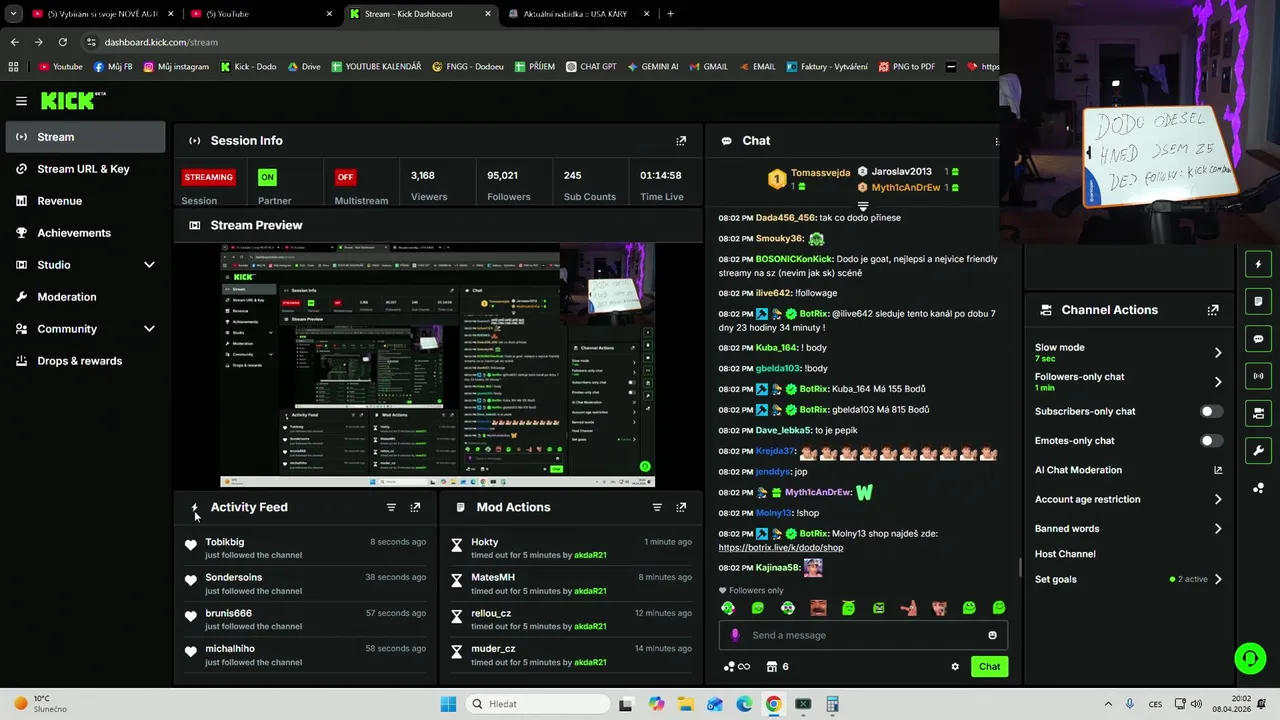Click the Windows taskbar Hledat search box
The image size is (1280, 720).
537,704
